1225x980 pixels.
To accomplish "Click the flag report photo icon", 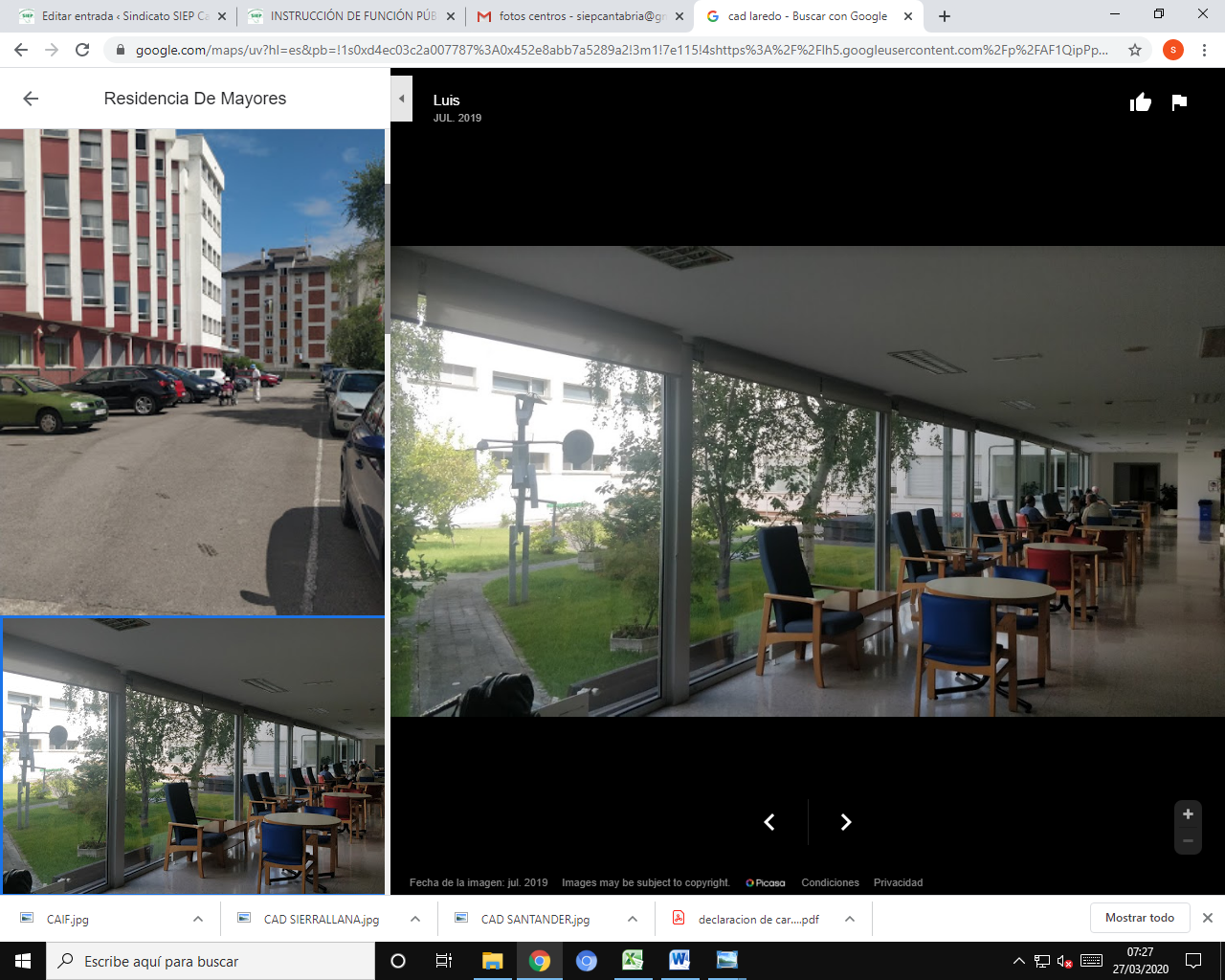I will (1179, 102).
